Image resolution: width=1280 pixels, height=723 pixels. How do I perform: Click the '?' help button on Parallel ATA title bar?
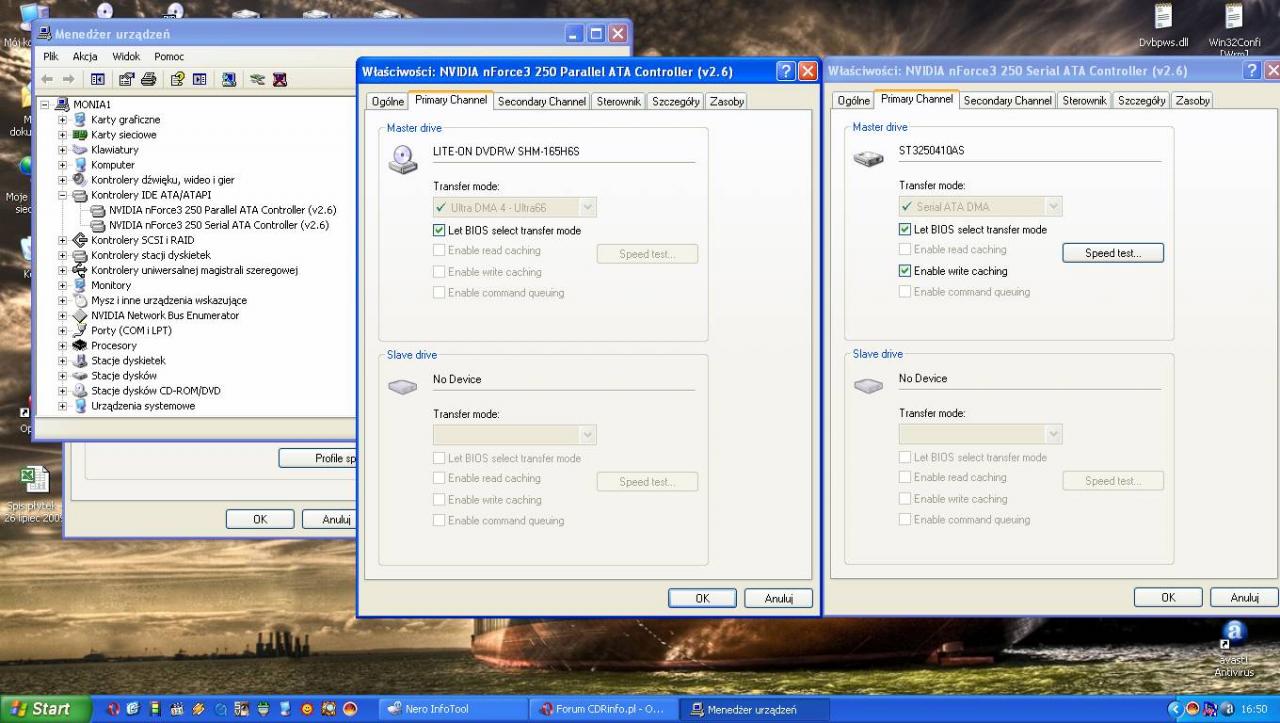coord(786,71)
